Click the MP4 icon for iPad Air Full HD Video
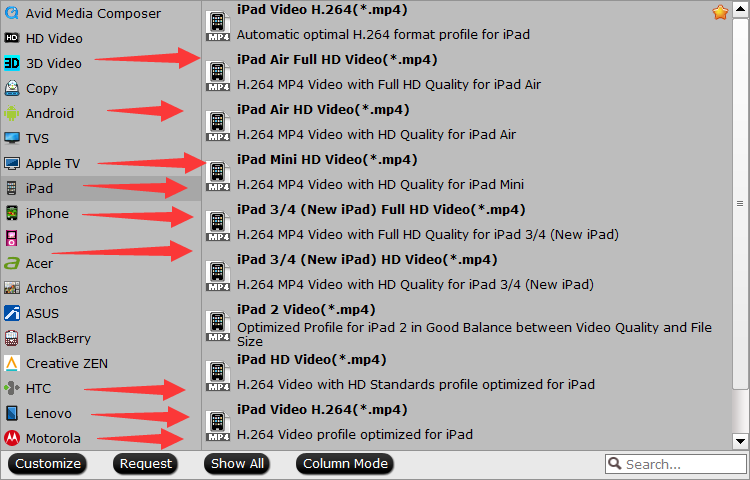Image resolution: width=750 pixels, height=480 pixels. 218,76
